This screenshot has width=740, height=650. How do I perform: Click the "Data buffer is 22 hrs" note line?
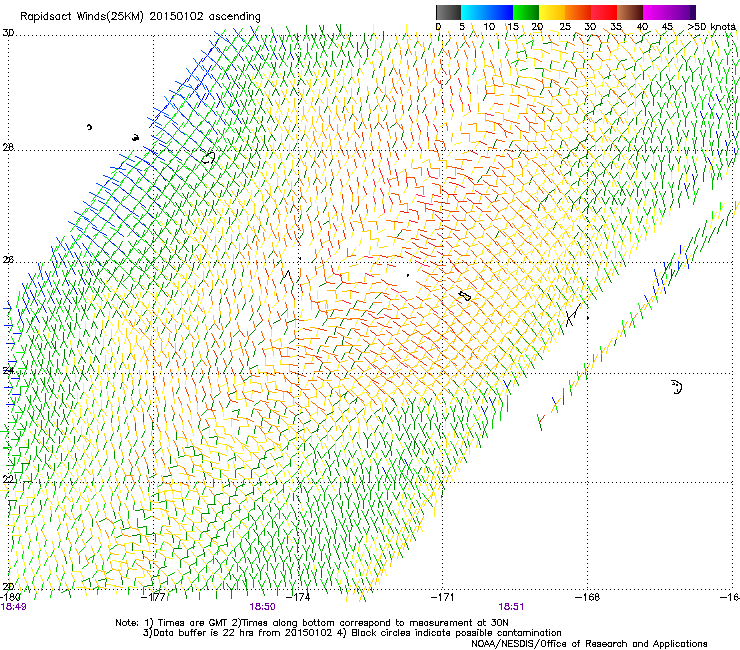click(x=352, y=633)
